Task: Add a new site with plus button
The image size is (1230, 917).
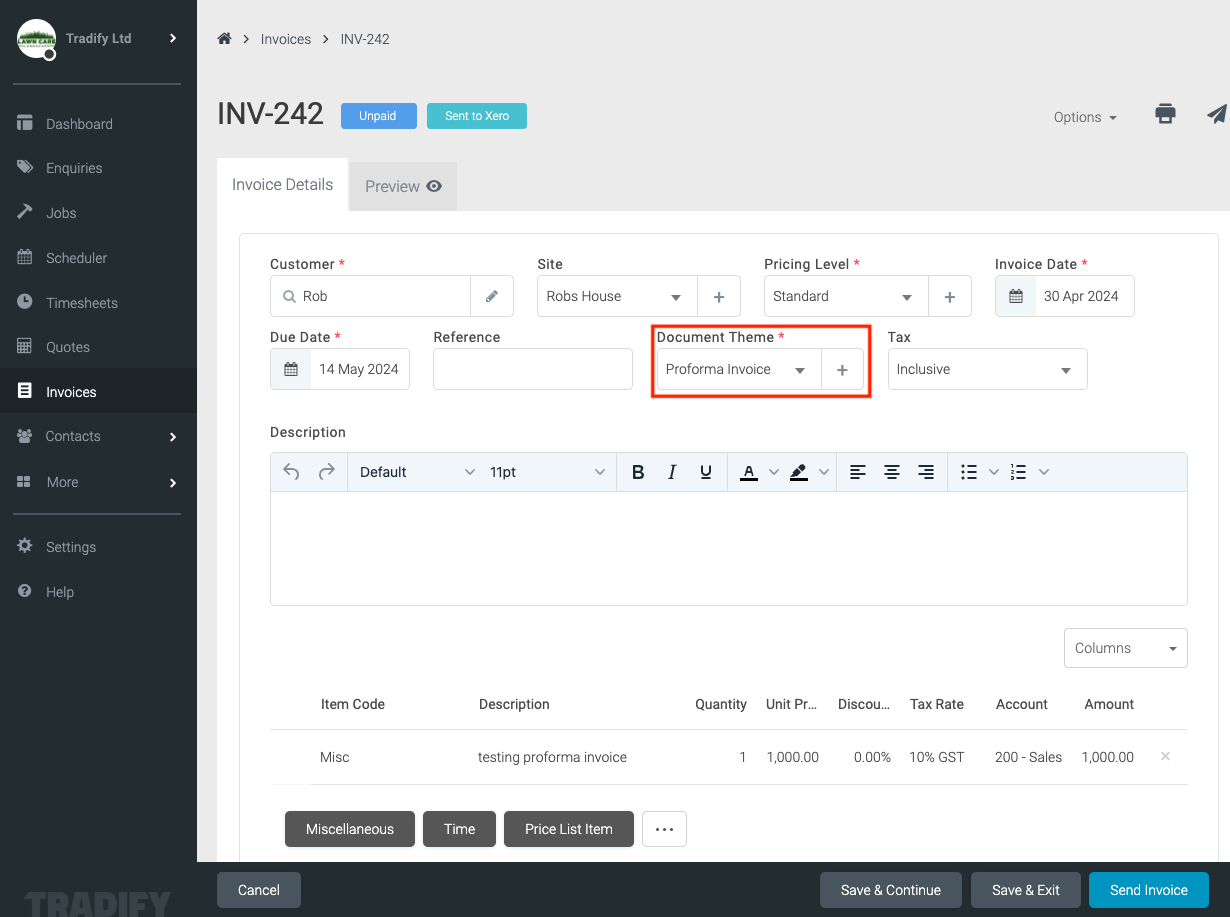Action: (x=719, y=296)
